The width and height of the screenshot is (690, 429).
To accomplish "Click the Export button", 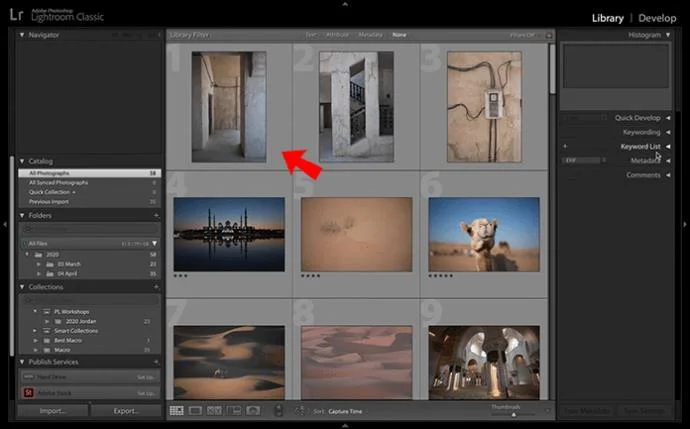I will click(x=126, y=411).
